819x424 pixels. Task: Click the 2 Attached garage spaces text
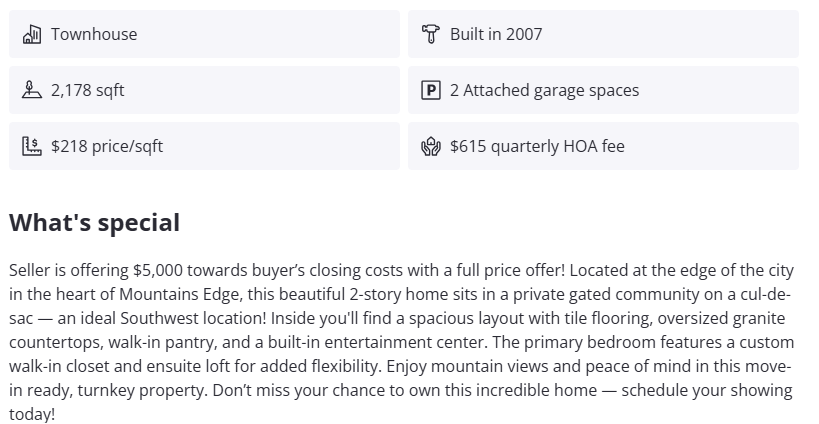(544, 90)
